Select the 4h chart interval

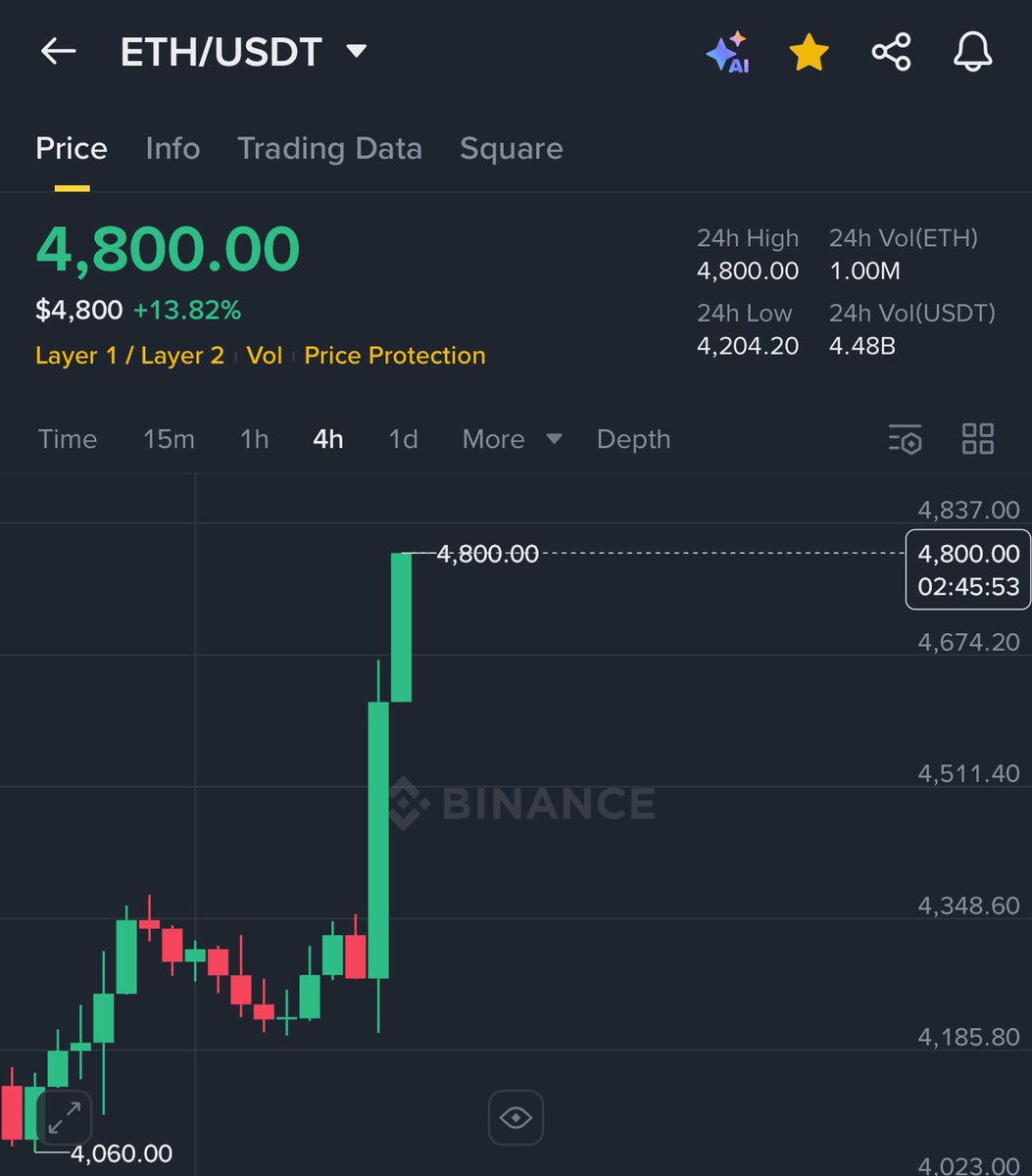328,439
